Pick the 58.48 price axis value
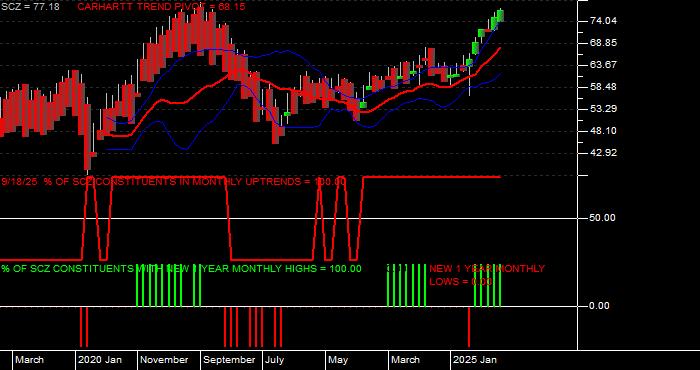 (x=603, y=87)
